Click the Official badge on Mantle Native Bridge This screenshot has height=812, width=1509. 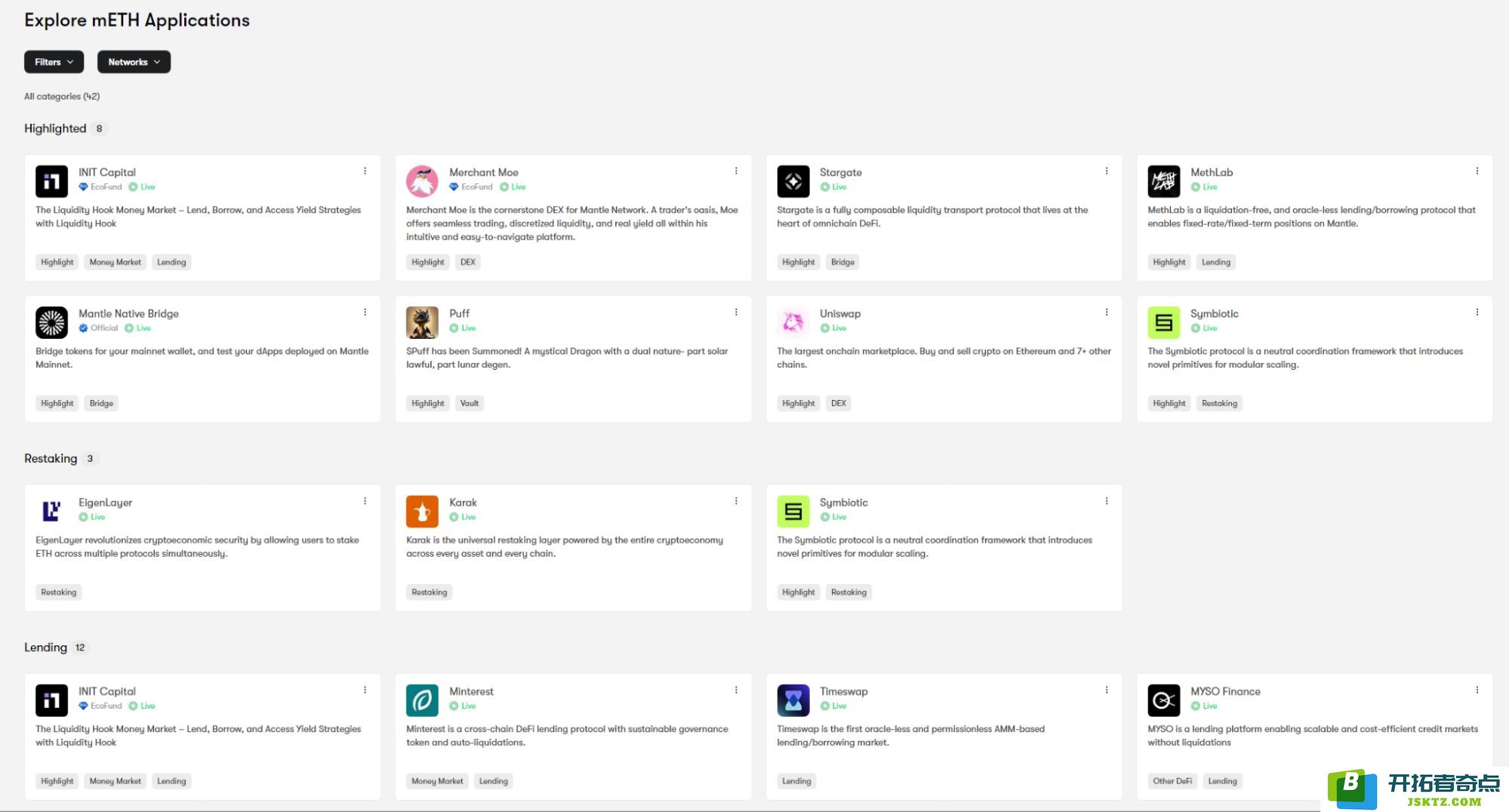click(98, 328)
